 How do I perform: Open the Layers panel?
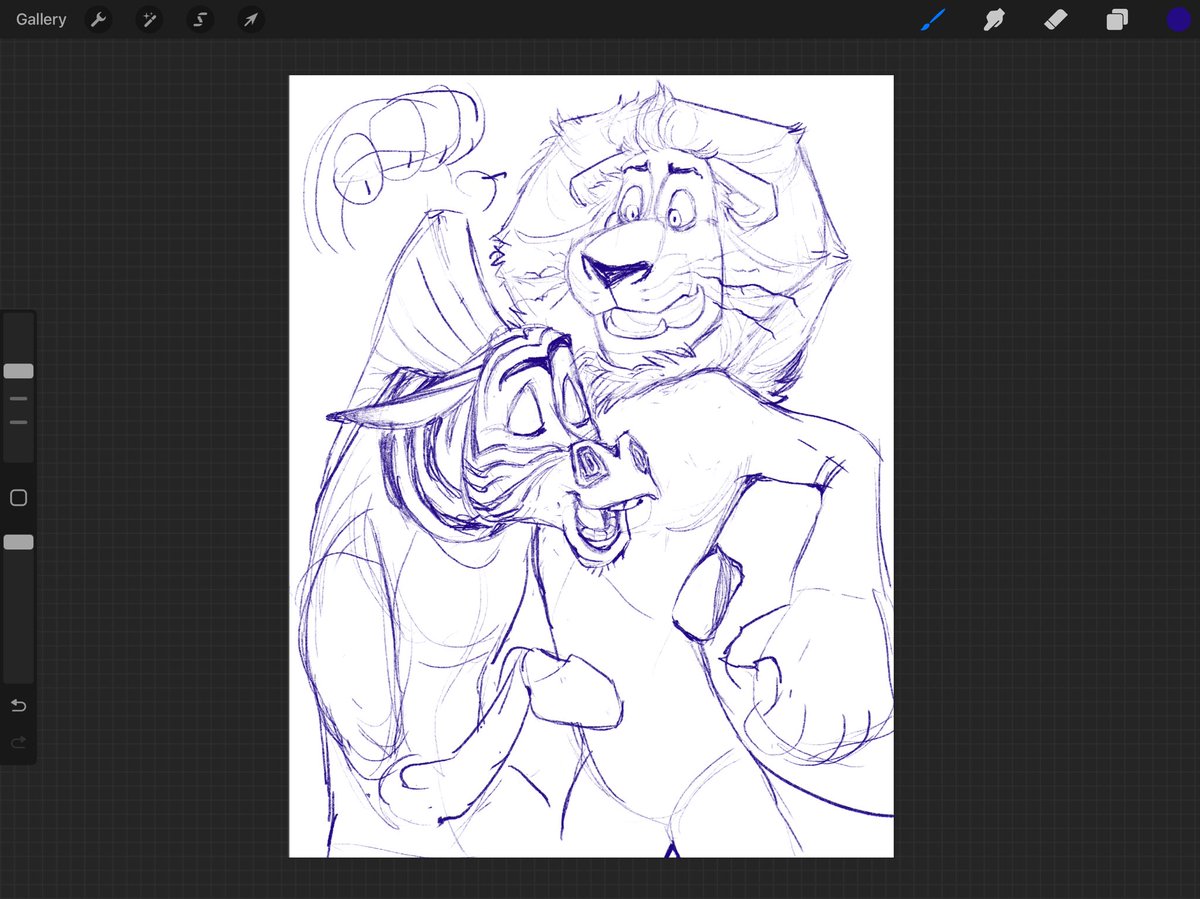(1117, 19)
